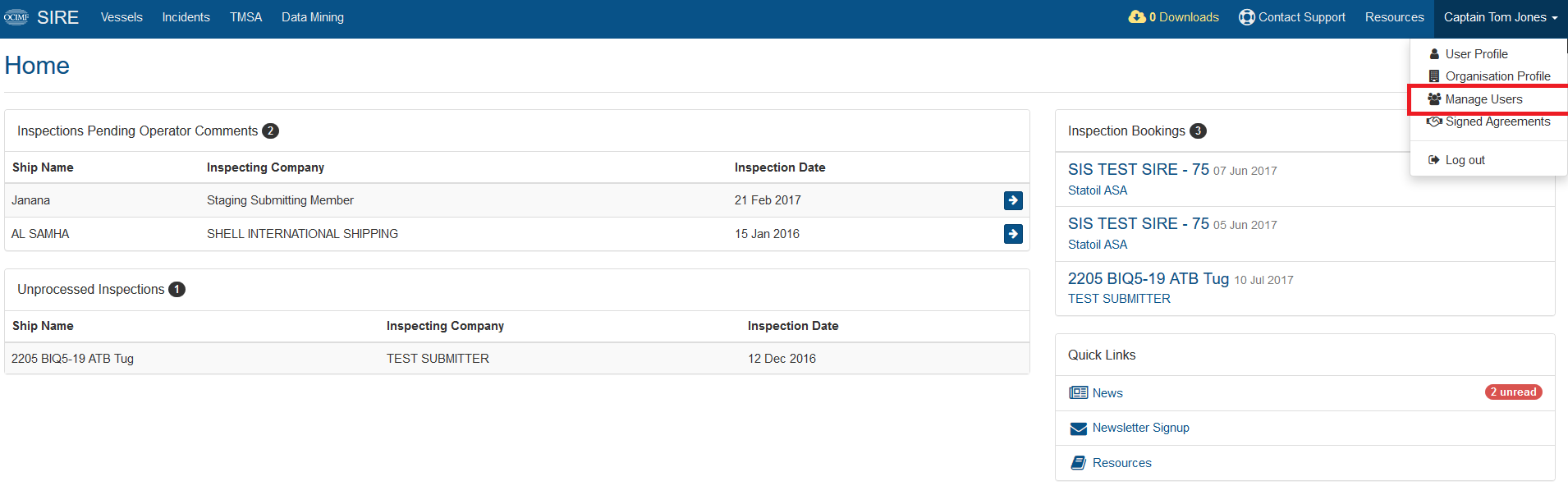Click the 21 Feb 2017 inspection date
The width and height of the screenshot is (1568, 495).
768,200
